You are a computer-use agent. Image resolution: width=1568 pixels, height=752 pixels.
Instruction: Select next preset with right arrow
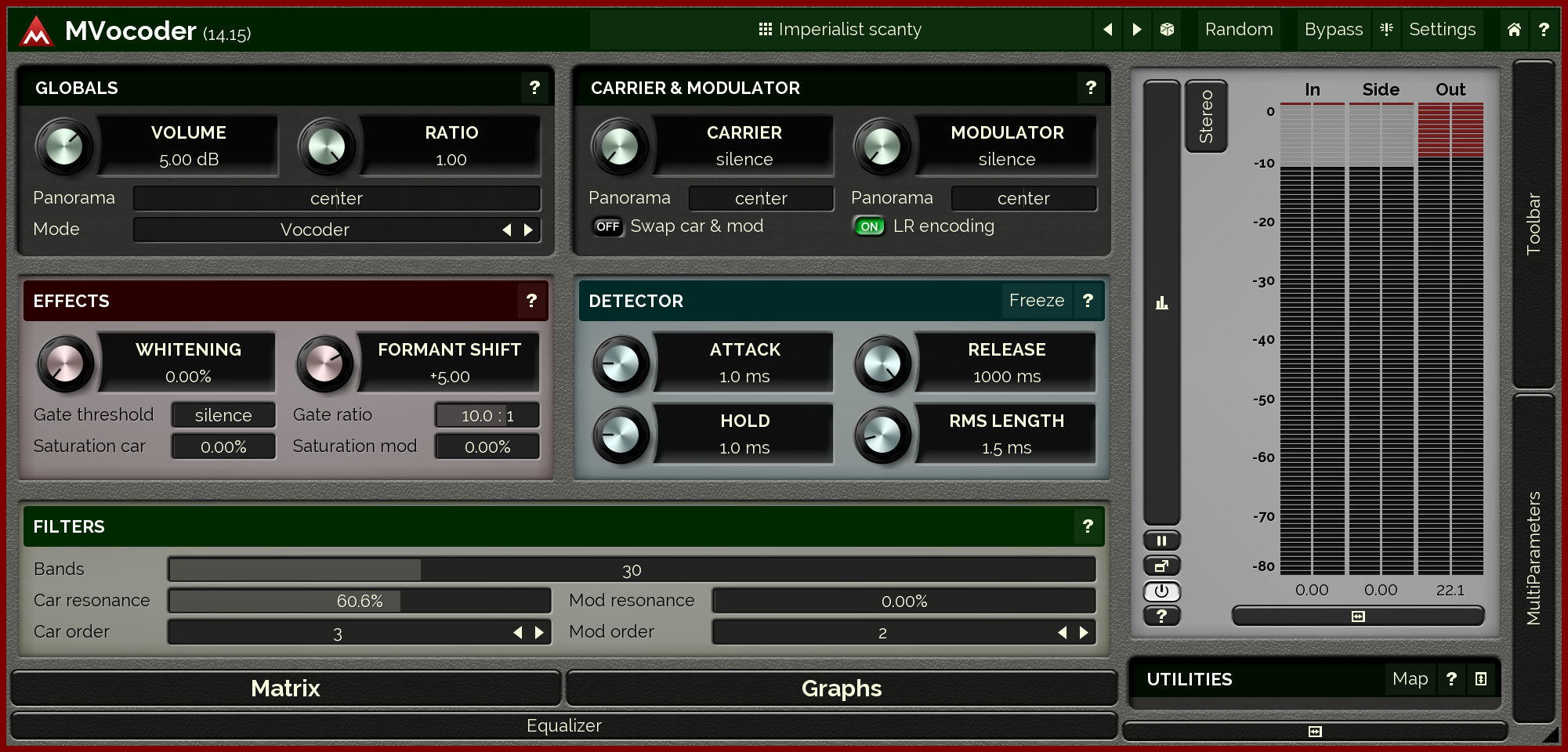(x=1137, y=30)
